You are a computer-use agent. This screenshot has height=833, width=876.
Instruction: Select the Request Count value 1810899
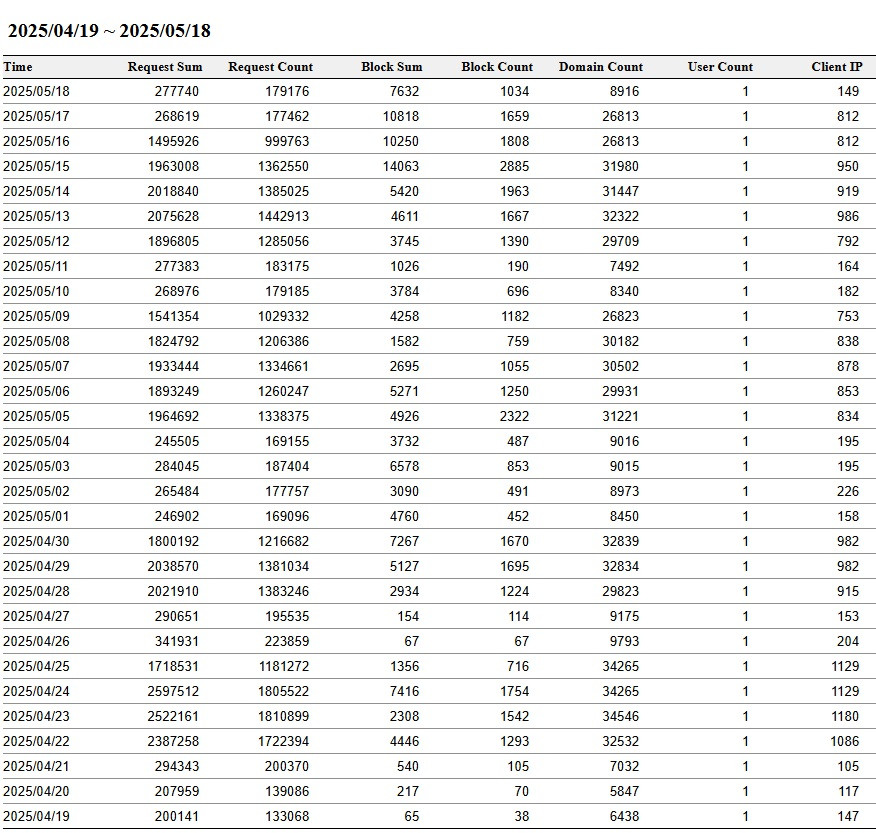281,716
